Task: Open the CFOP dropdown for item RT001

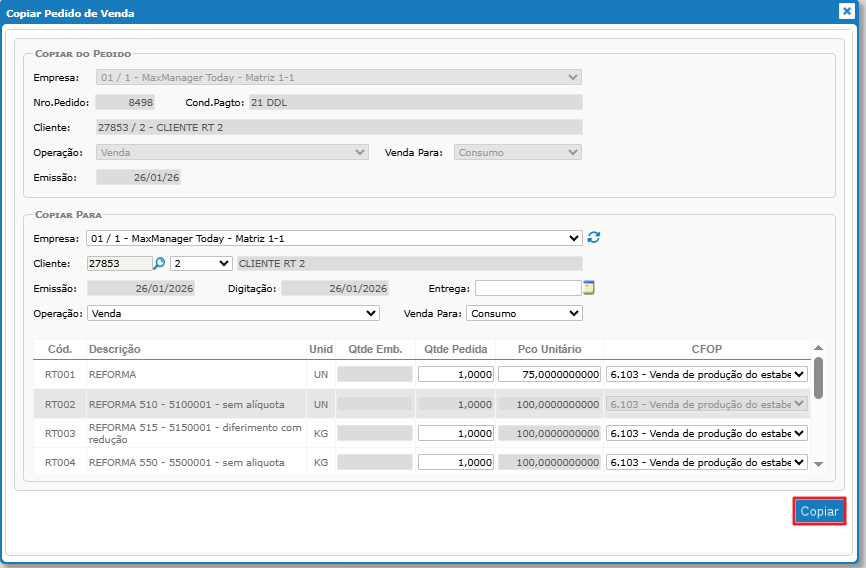Action: click(x=707, y=374)
